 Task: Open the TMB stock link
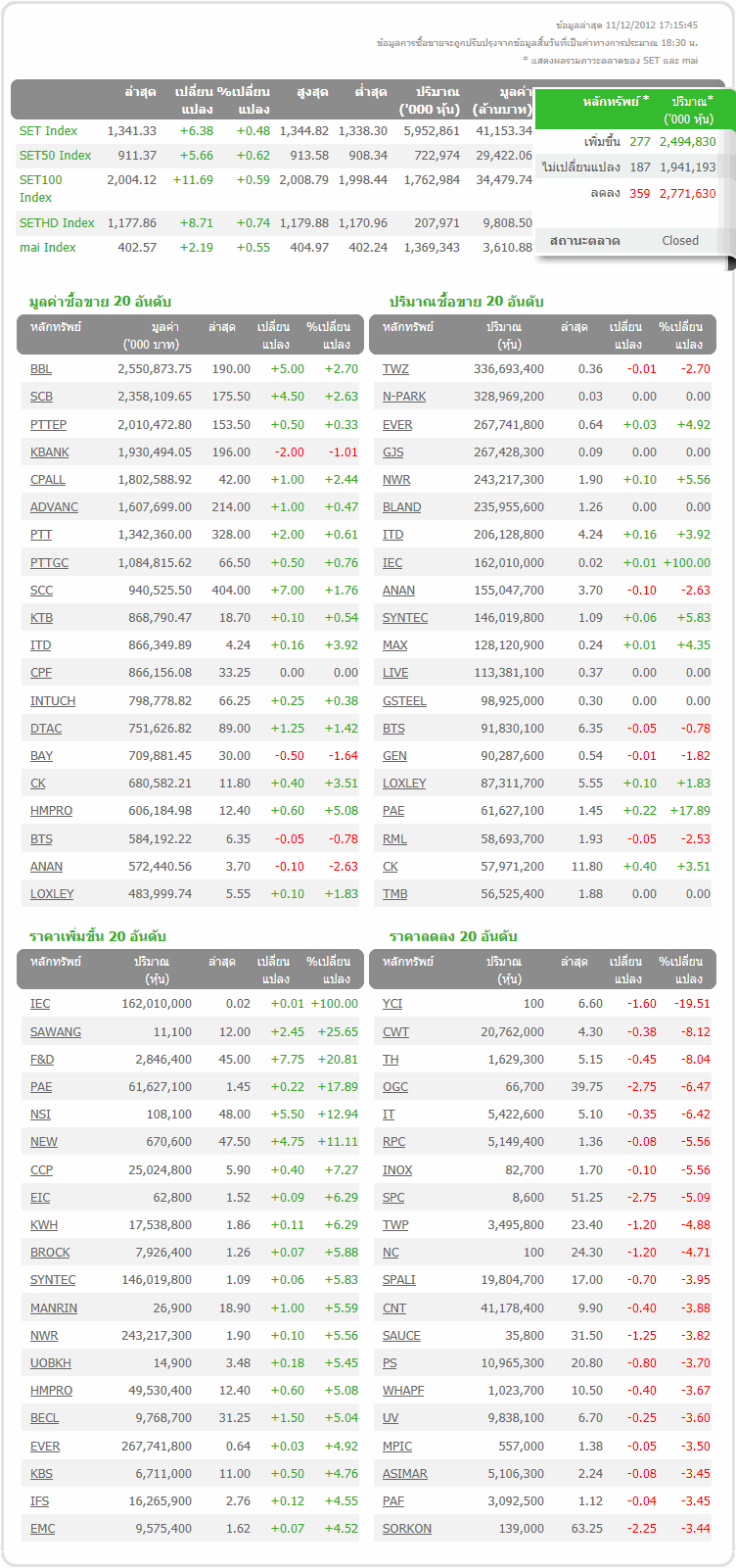click(395, 893)
